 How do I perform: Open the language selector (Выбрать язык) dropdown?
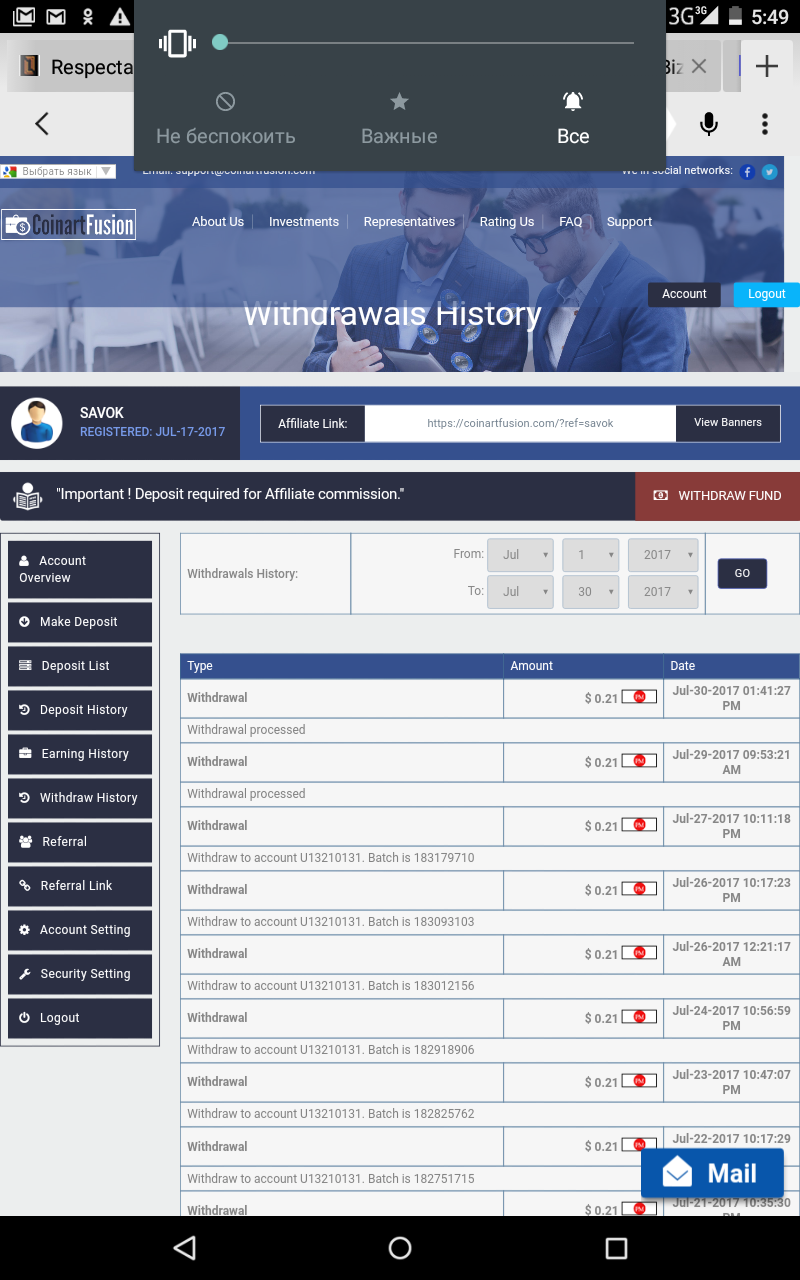click(x=58, y=171)
